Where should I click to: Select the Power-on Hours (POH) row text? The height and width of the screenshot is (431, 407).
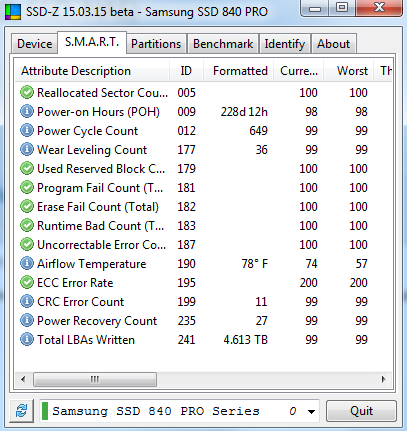(x=98, y=112)
